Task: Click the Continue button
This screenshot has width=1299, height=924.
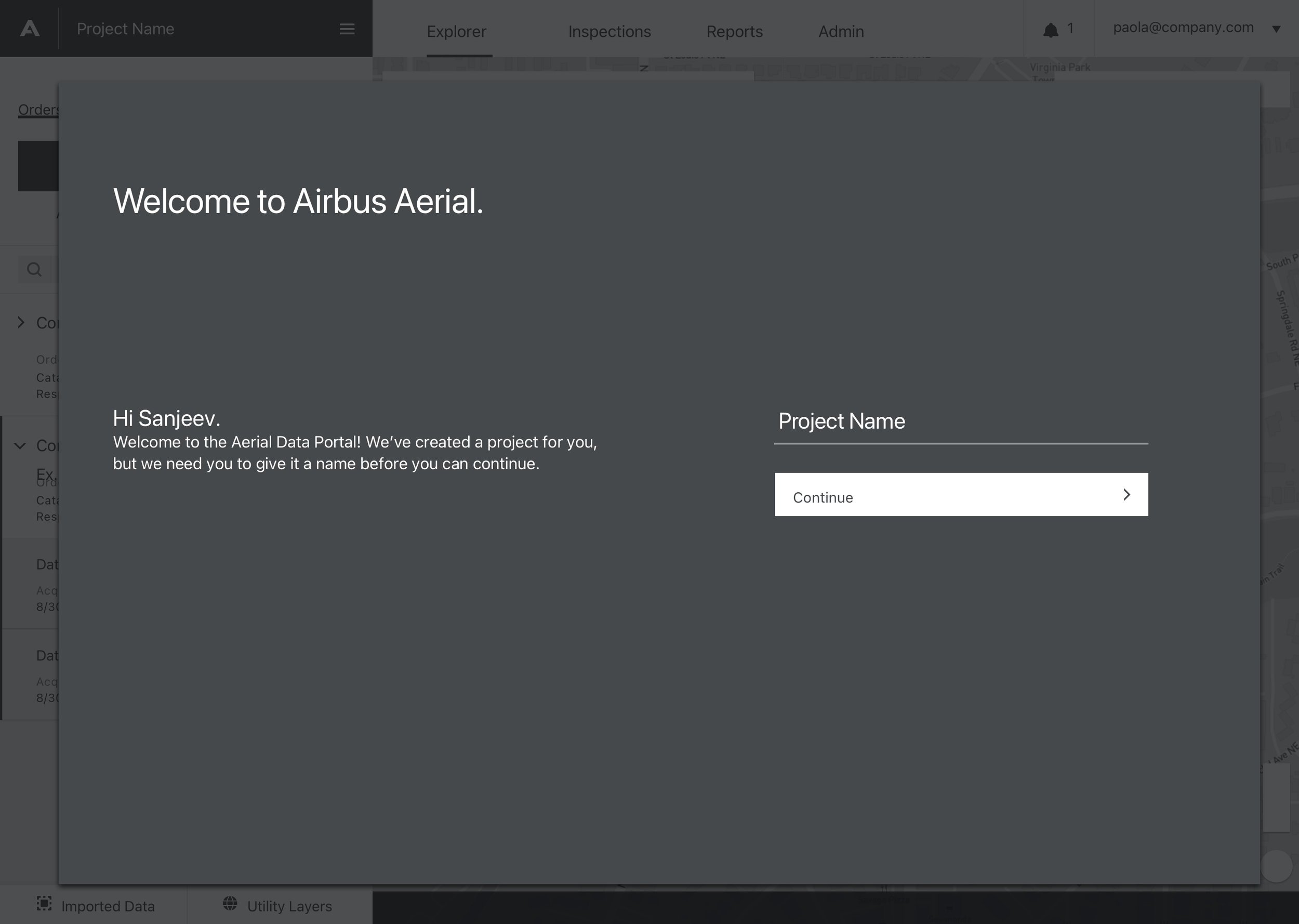Action: point(961,494)
